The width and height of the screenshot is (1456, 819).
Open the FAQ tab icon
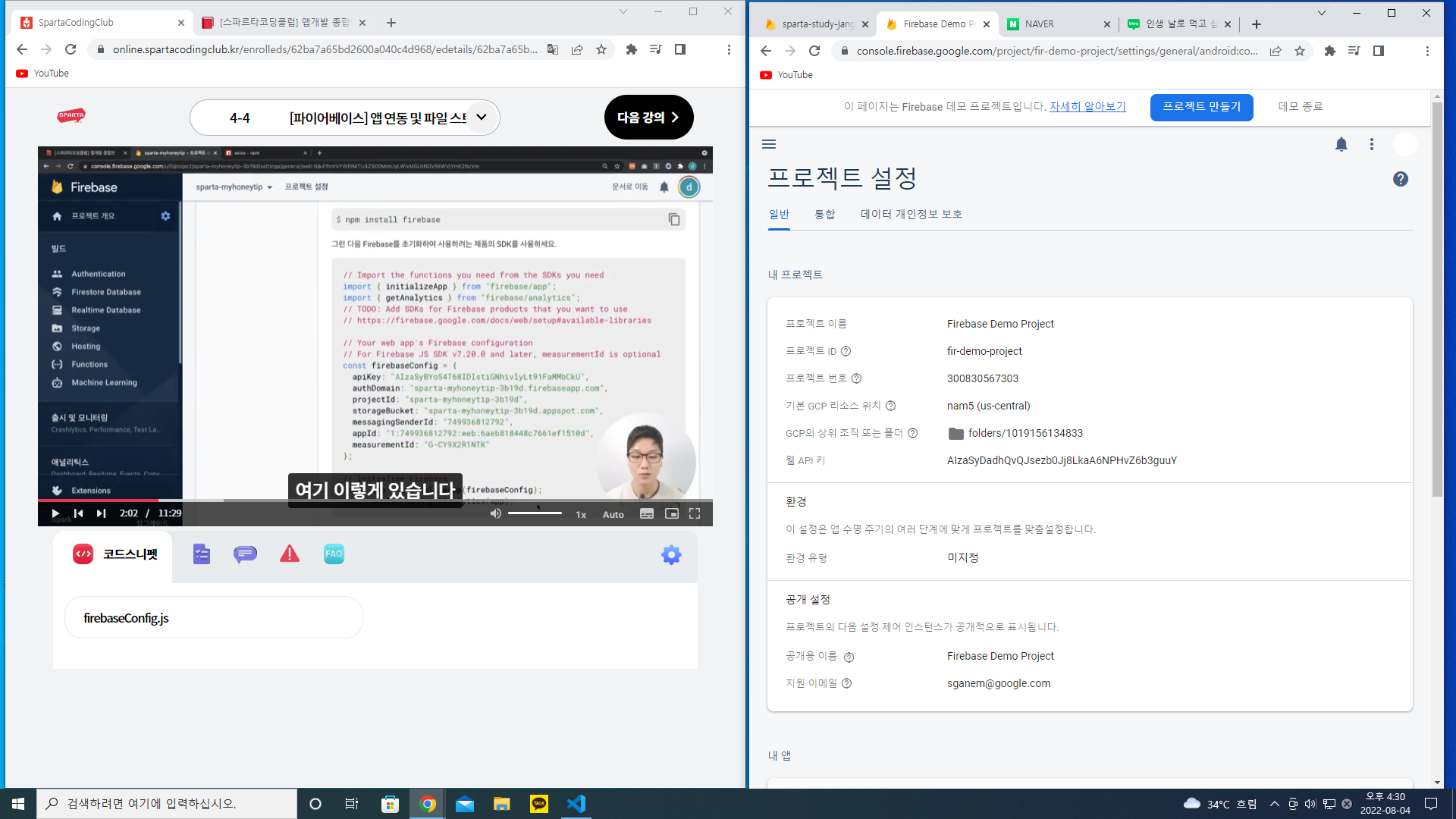click(334, 554)
